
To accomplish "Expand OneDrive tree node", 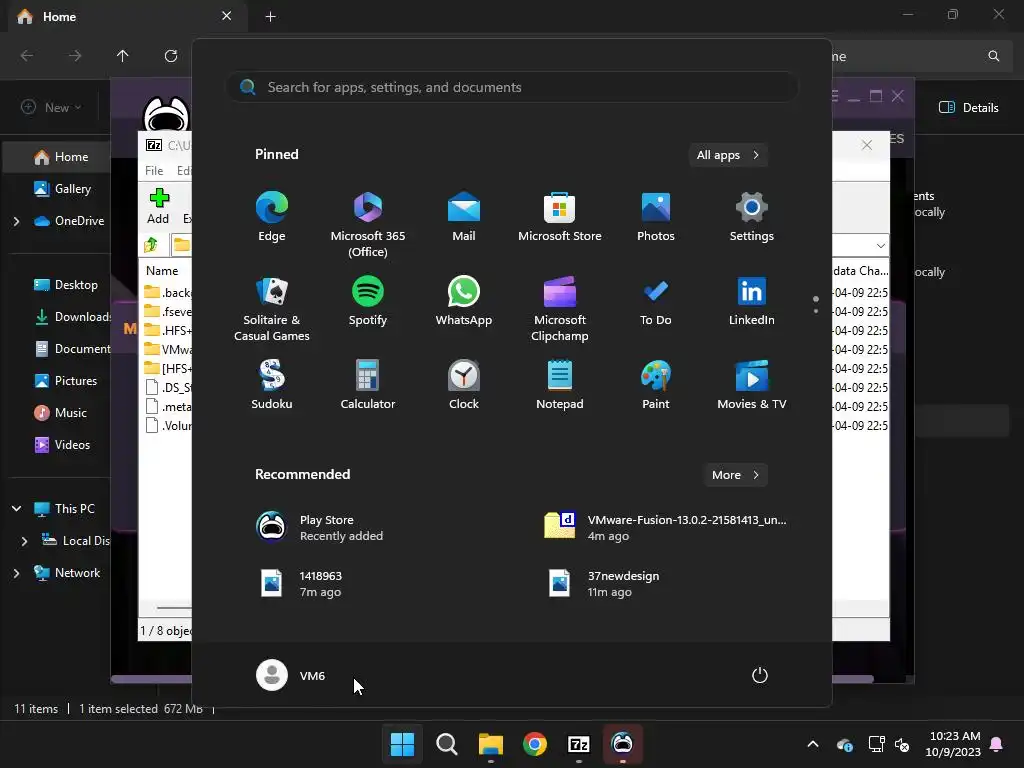I will pyautogui.click(x=16, y=221).
